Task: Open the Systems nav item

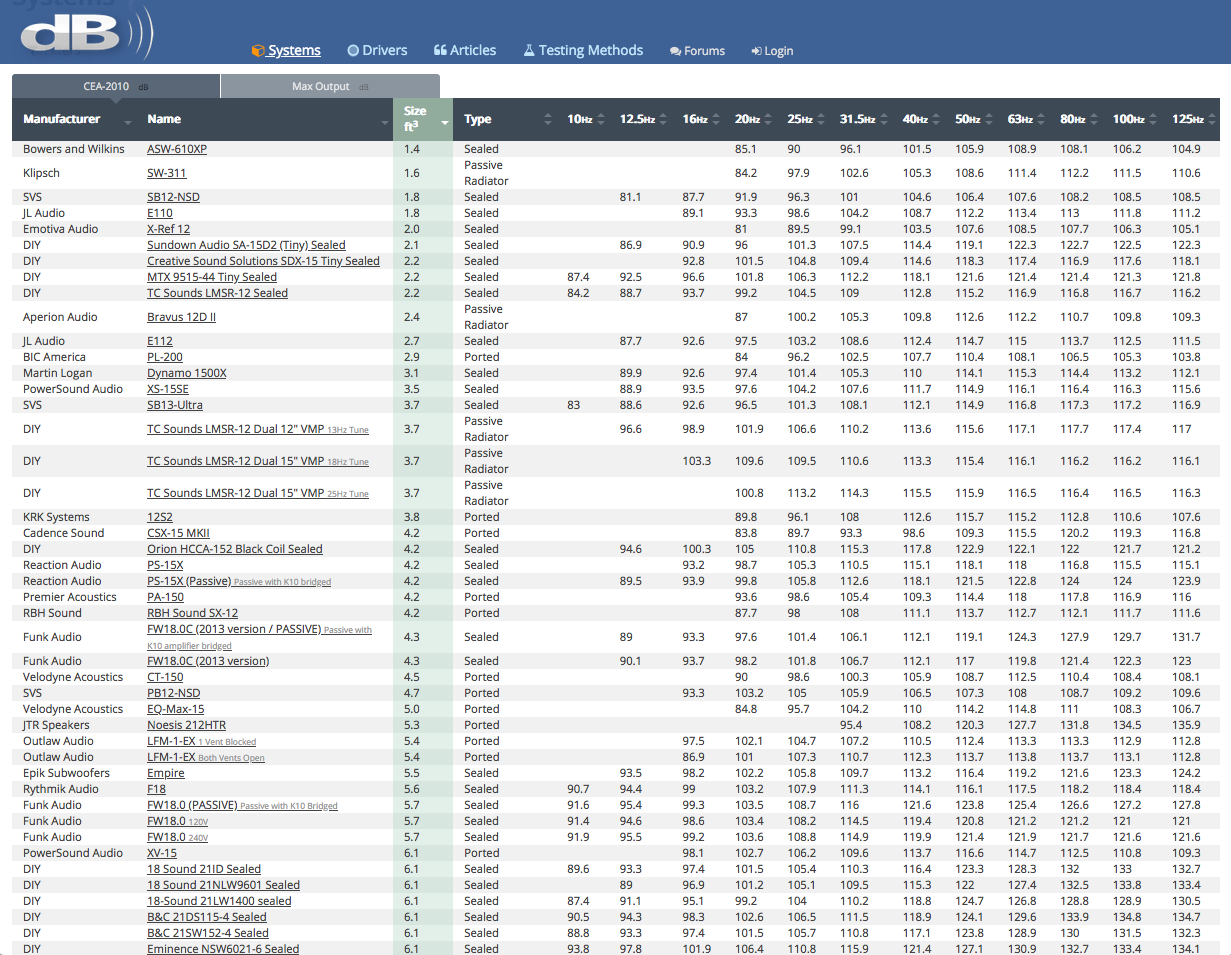Action: coord(286,50)
